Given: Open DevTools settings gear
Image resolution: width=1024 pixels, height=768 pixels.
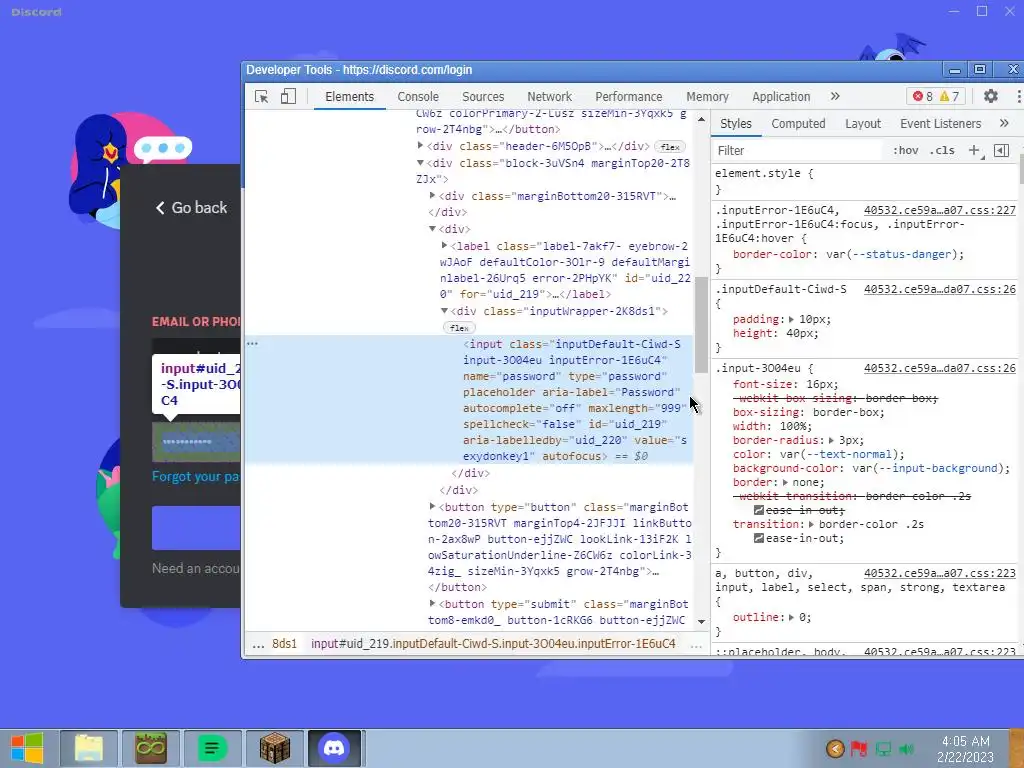Looking at the screenshot, I should coord(991,96).
